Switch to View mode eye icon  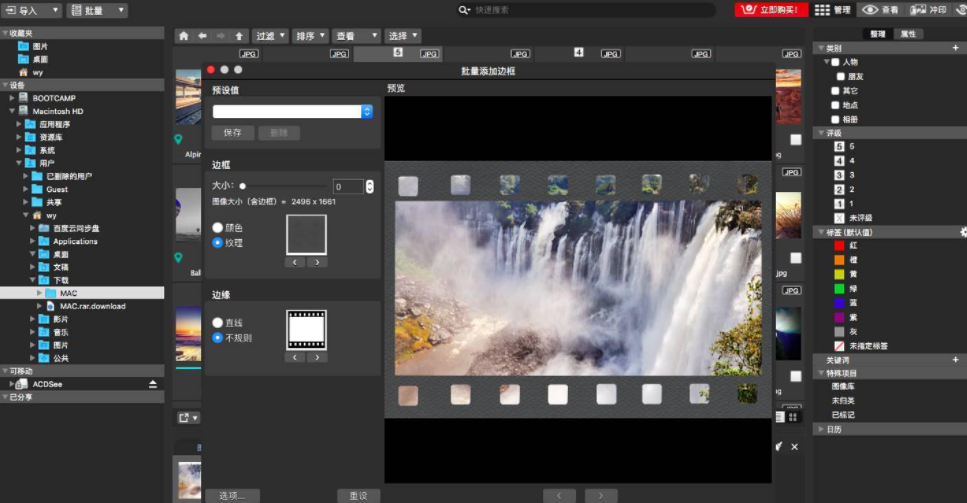870,10
